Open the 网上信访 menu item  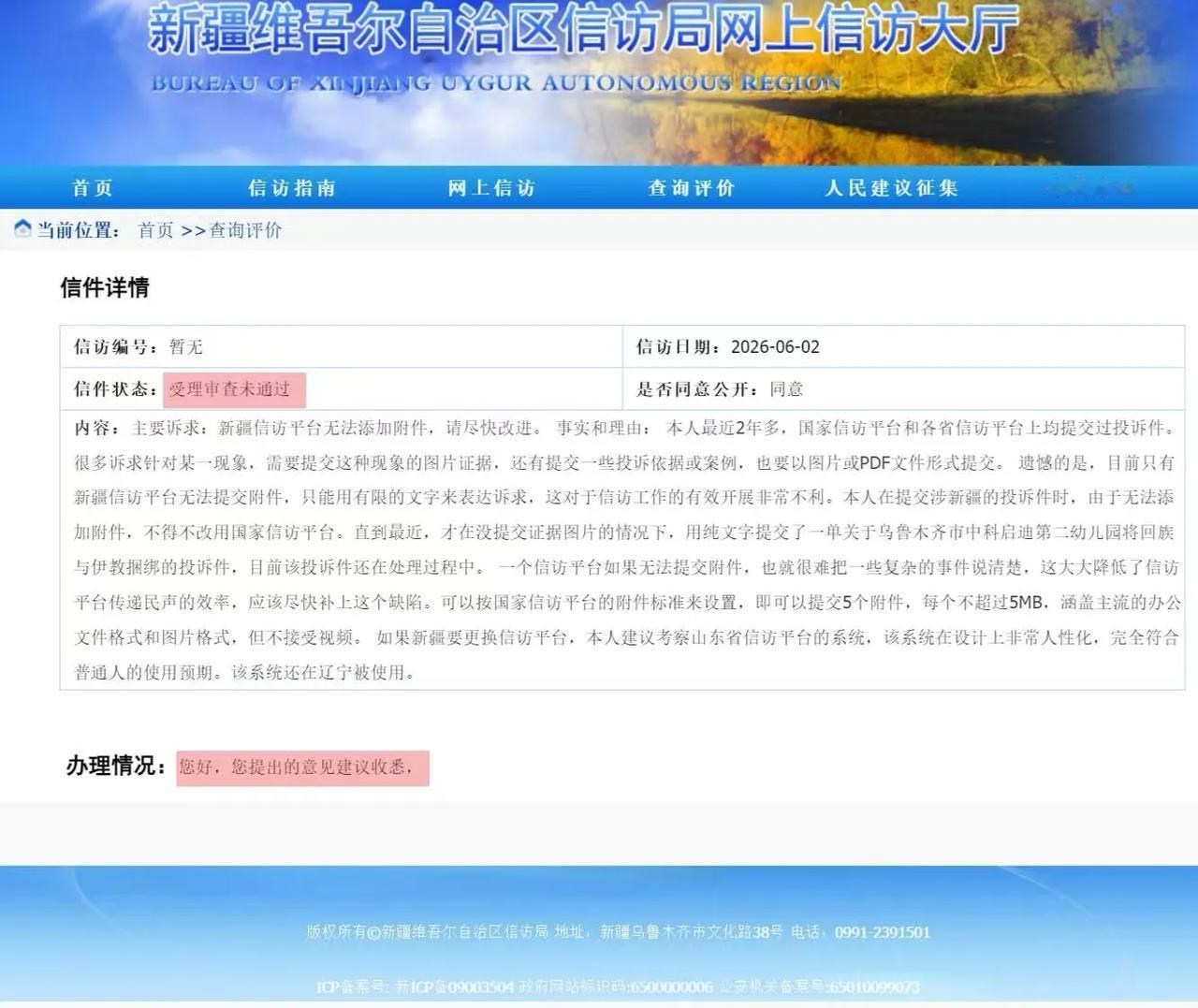click(x=491, y=188)
